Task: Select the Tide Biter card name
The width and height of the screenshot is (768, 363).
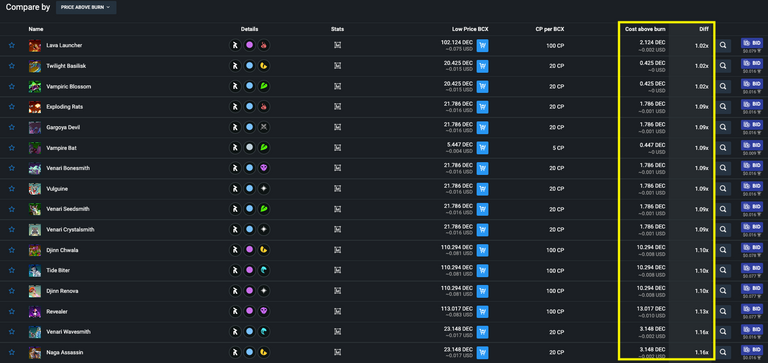Action: (x=58, y=270)
